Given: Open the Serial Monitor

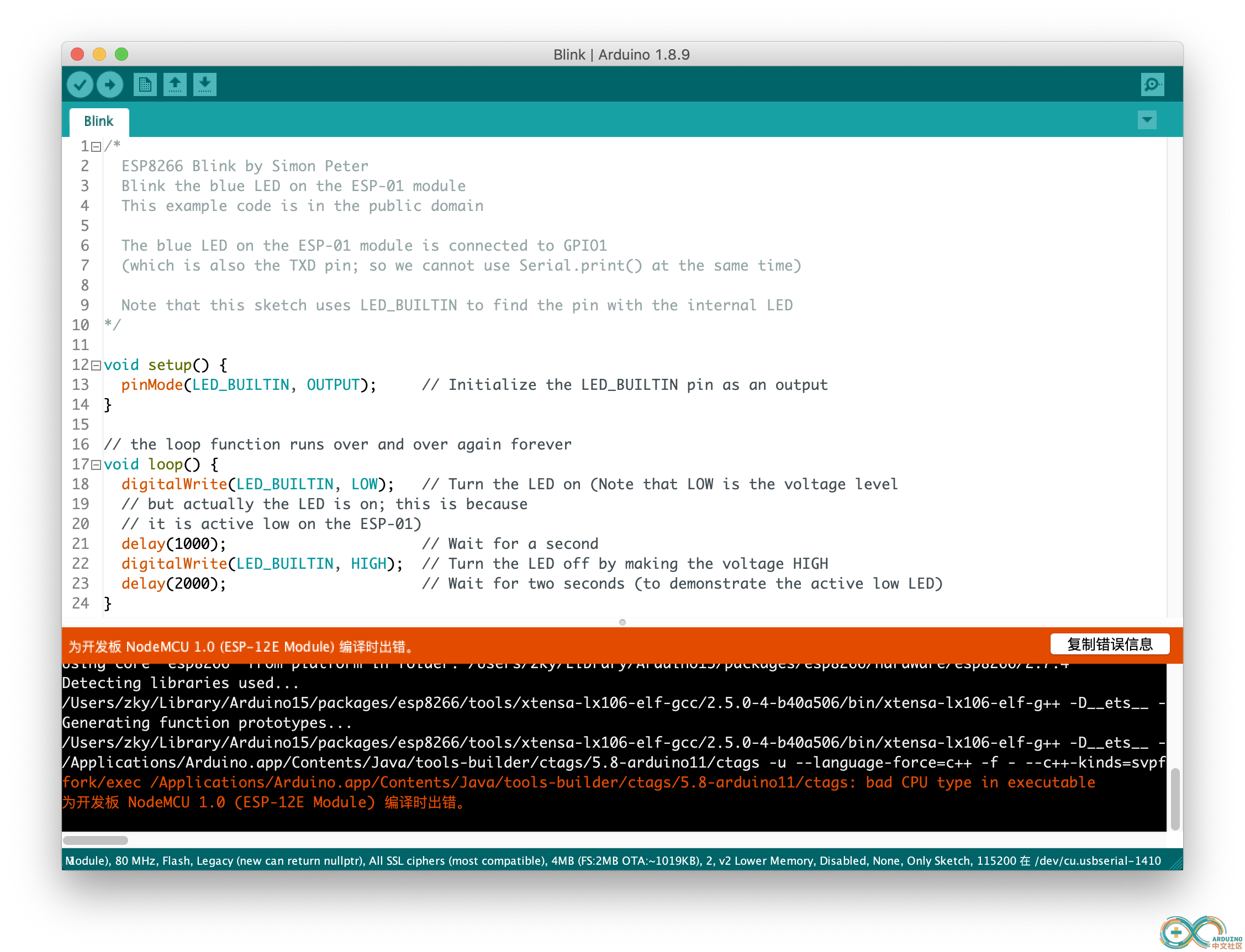Looking at the screenshot, I should (1152, 85).
